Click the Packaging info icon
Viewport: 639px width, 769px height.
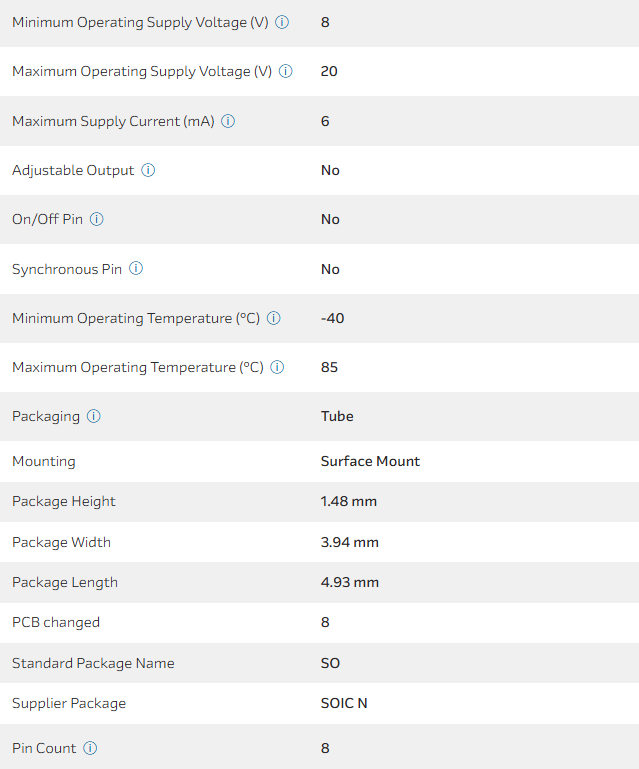click(x=94, y=416)
